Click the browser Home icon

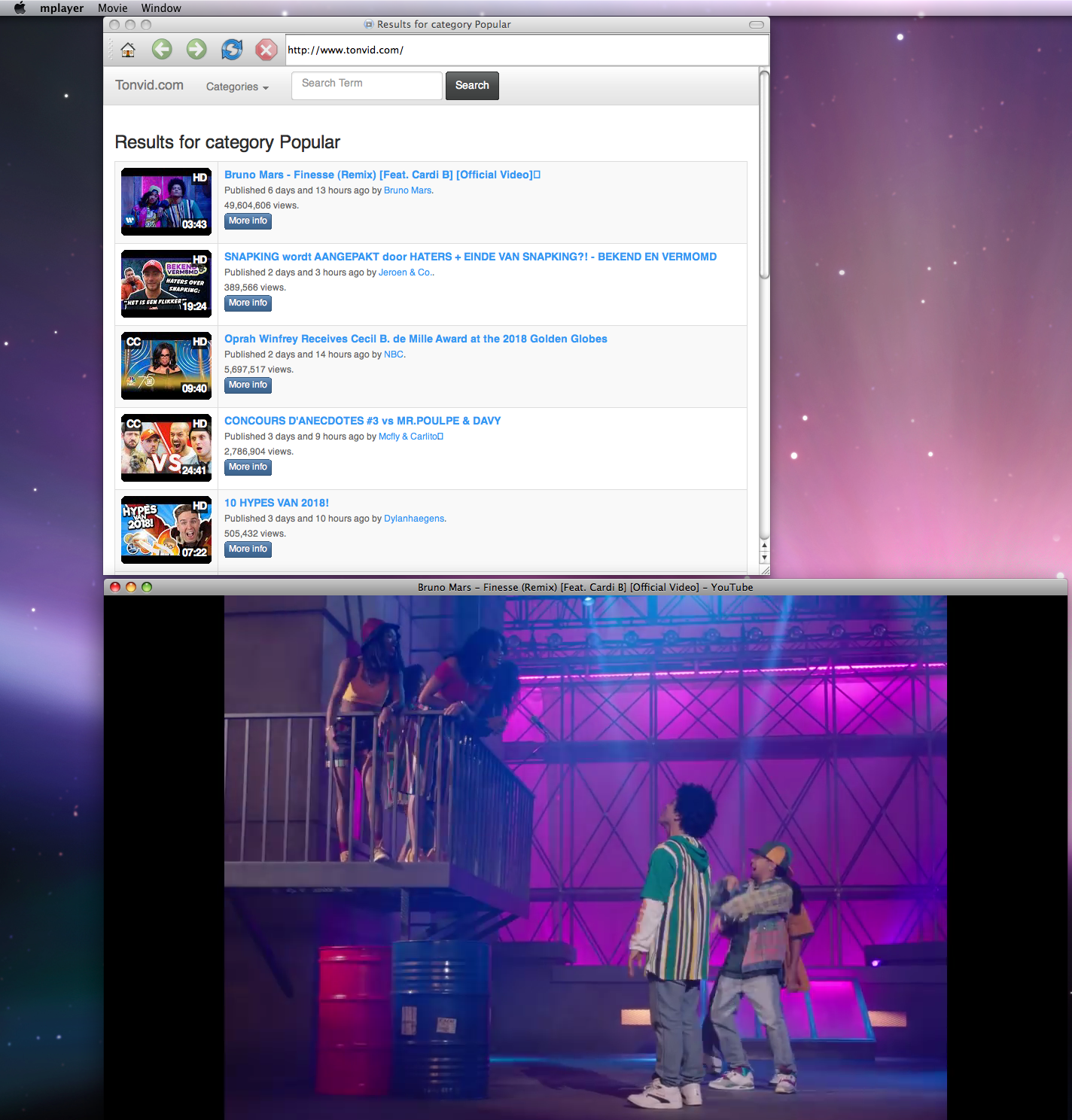point(128,50)
